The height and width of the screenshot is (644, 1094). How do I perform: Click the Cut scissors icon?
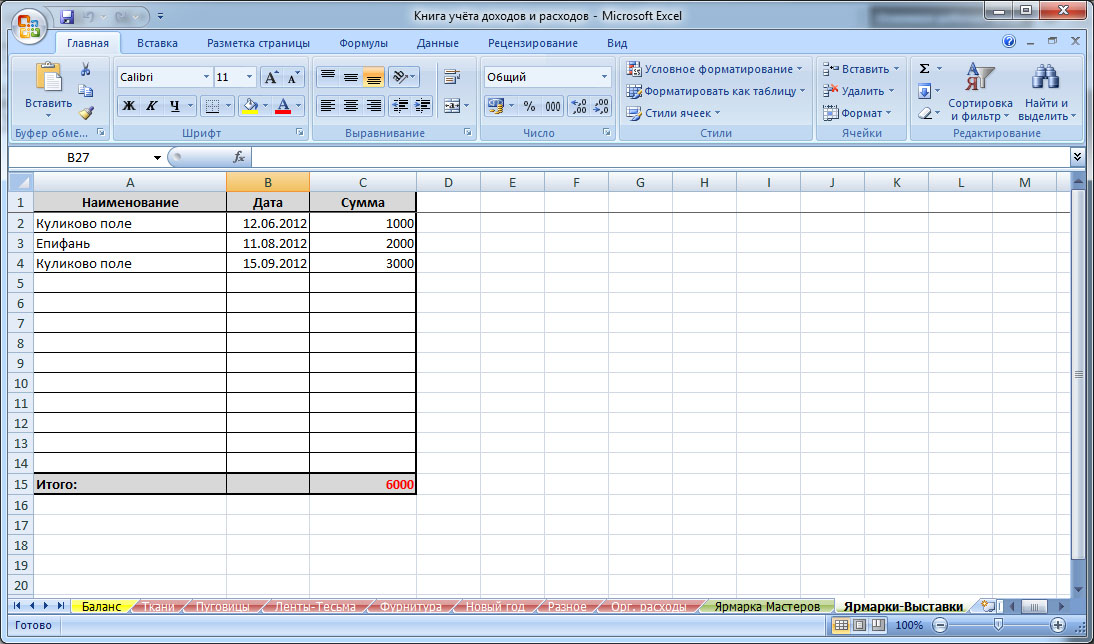coord(86,69)
